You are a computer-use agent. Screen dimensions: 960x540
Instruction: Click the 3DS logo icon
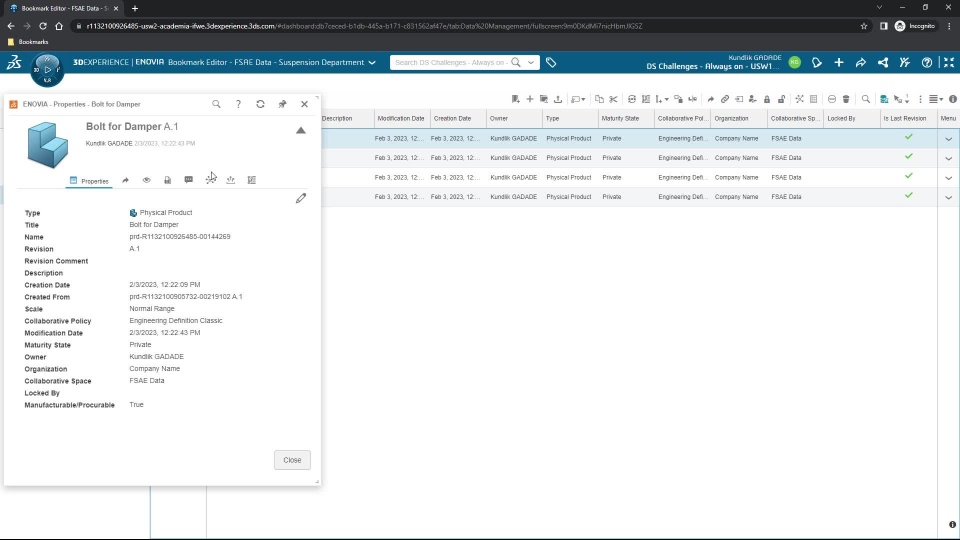coord(13,62)
